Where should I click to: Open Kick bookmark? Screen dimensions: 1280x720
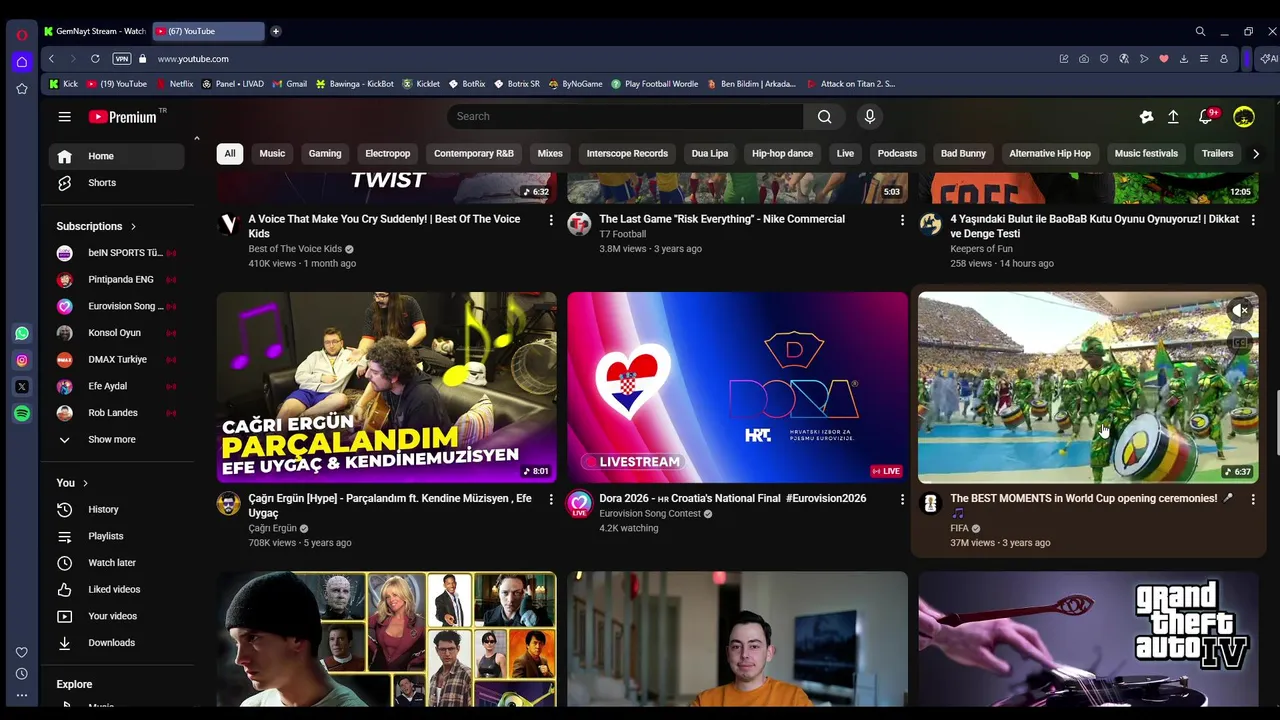63,84
